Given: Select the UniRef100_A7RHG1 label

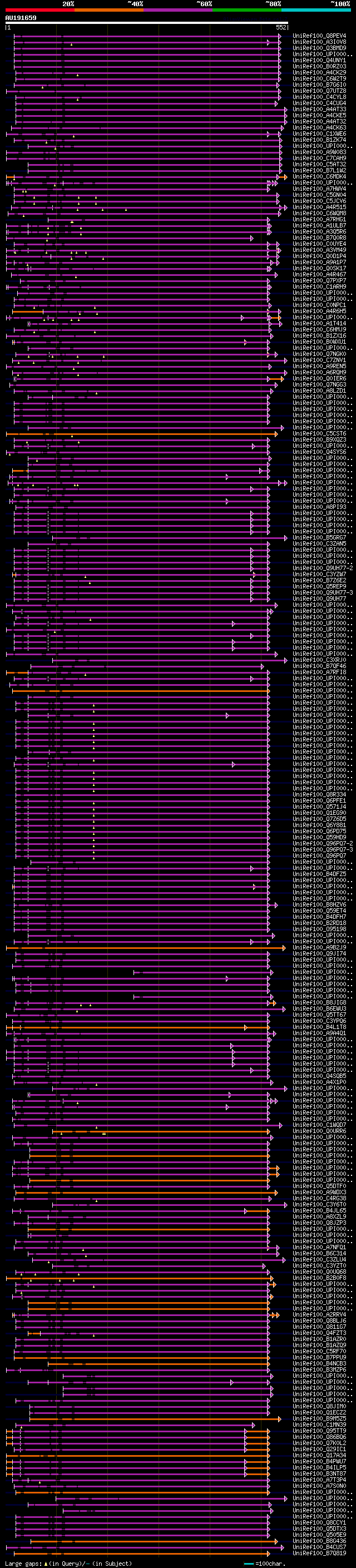Looking at the screenshot, I should point(319,220).
